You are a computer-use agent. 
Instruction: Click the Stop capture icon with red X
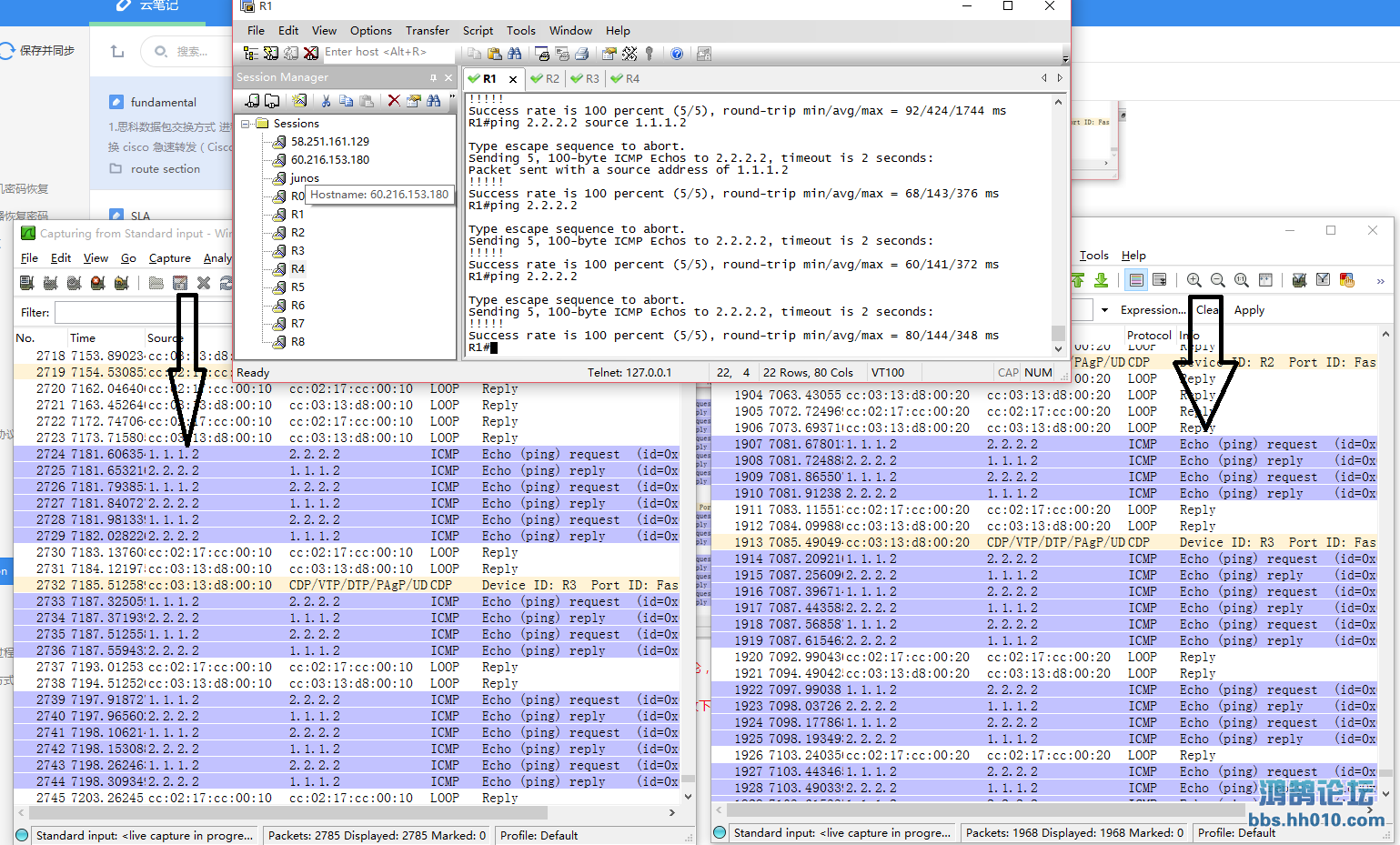coord(98,283)
